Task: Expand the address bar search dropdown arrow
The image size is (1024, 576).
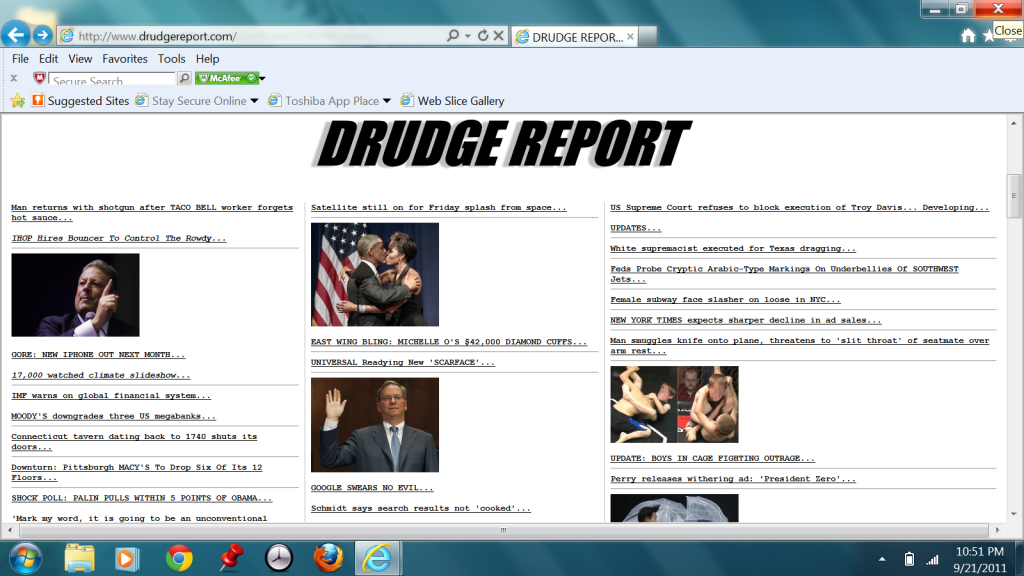Action: click(468, 36)
